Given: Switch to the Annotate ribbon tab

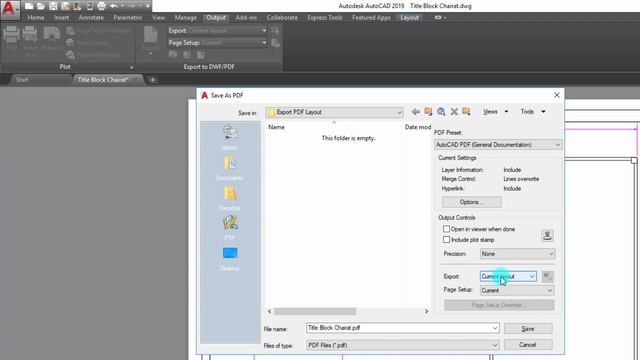Looking at the screenshot, I should (91, 18).
